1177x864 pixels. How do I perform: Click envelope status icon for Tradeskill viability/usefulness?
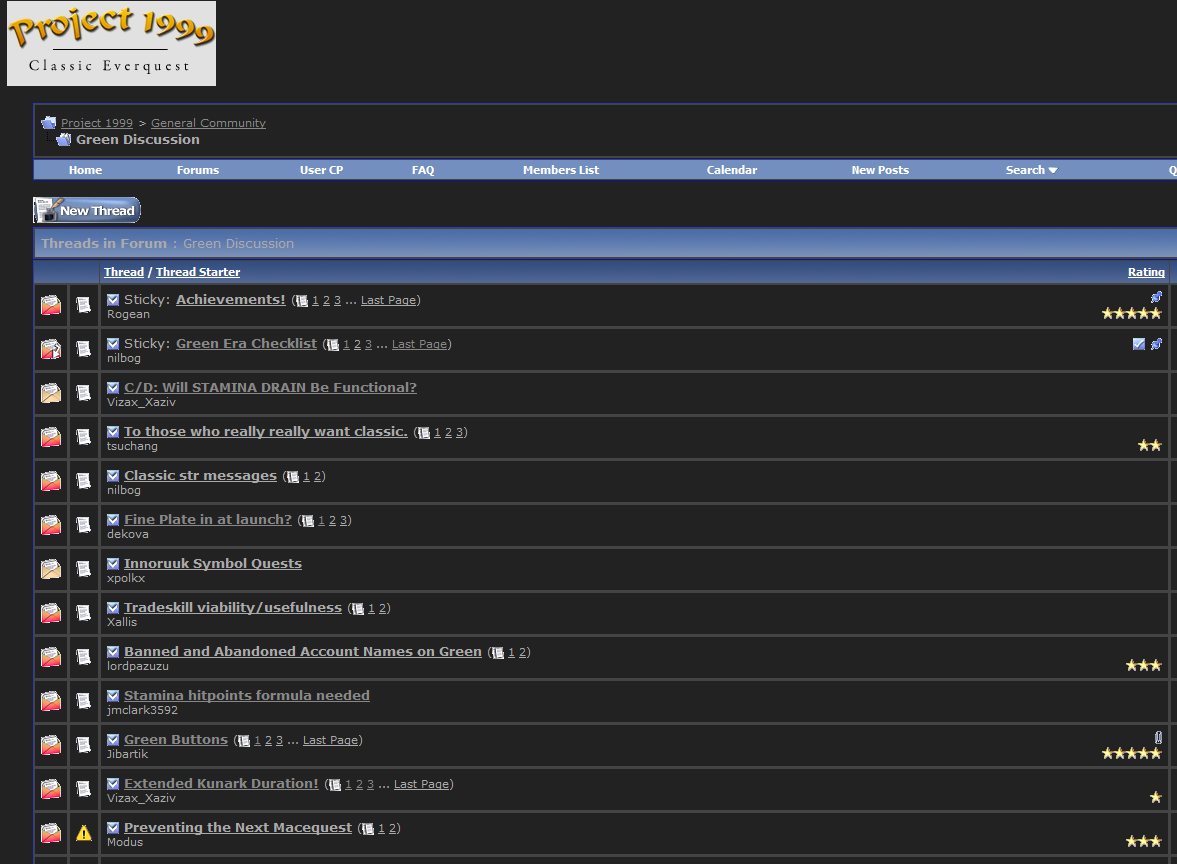point(51,613)
